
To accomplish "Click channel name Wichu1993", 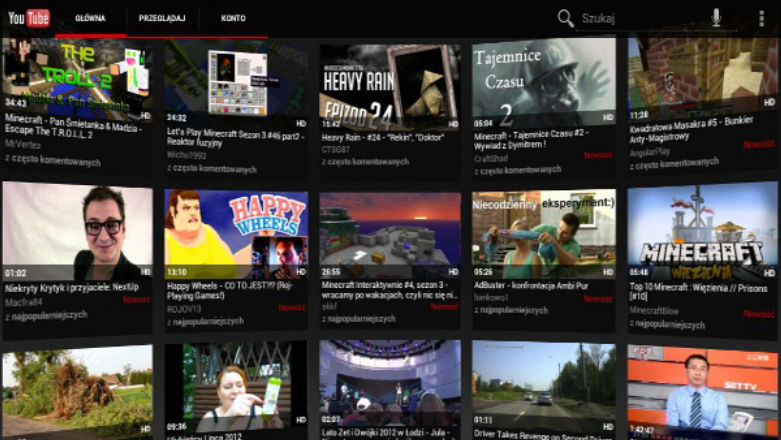I will [x=186, y=155].
